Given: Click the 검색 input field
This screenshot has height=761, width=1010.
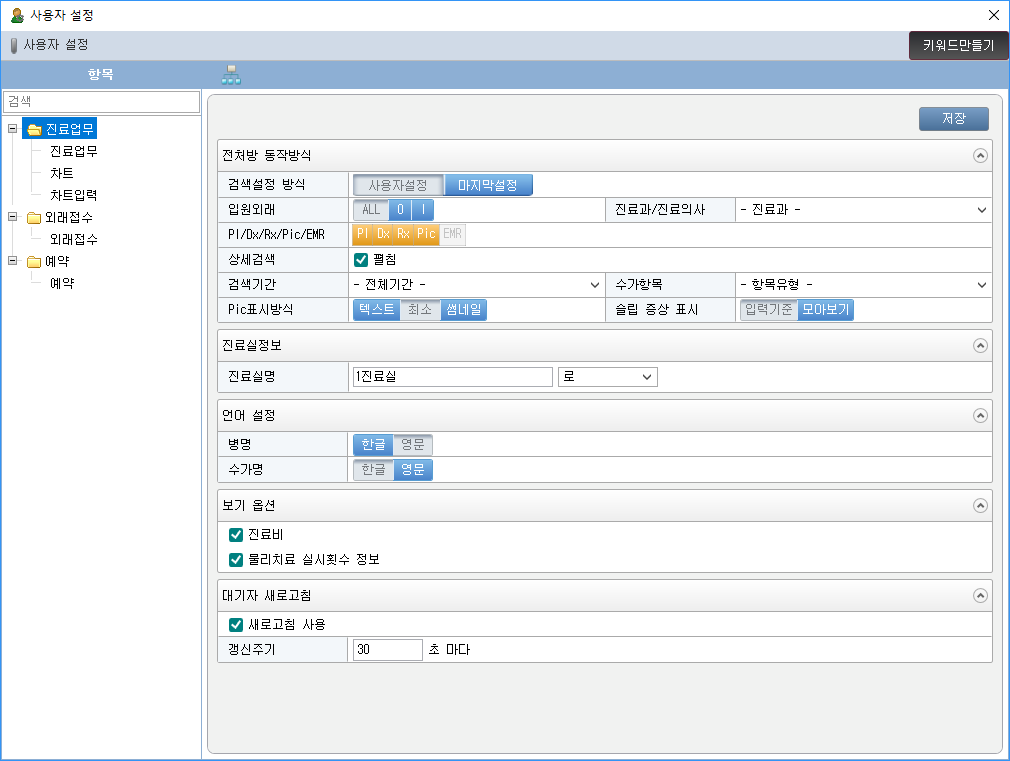Looking at the screenshot, I should 101,102.
